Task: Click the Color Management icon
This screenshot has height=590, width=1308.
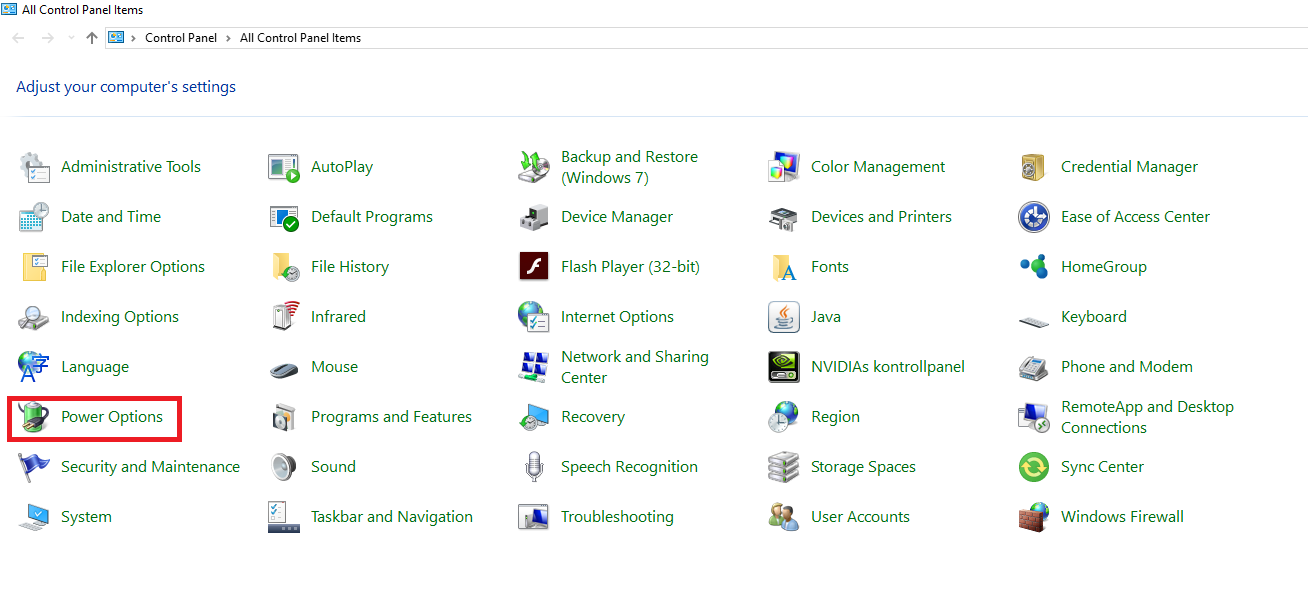Action: coord(784,167)
